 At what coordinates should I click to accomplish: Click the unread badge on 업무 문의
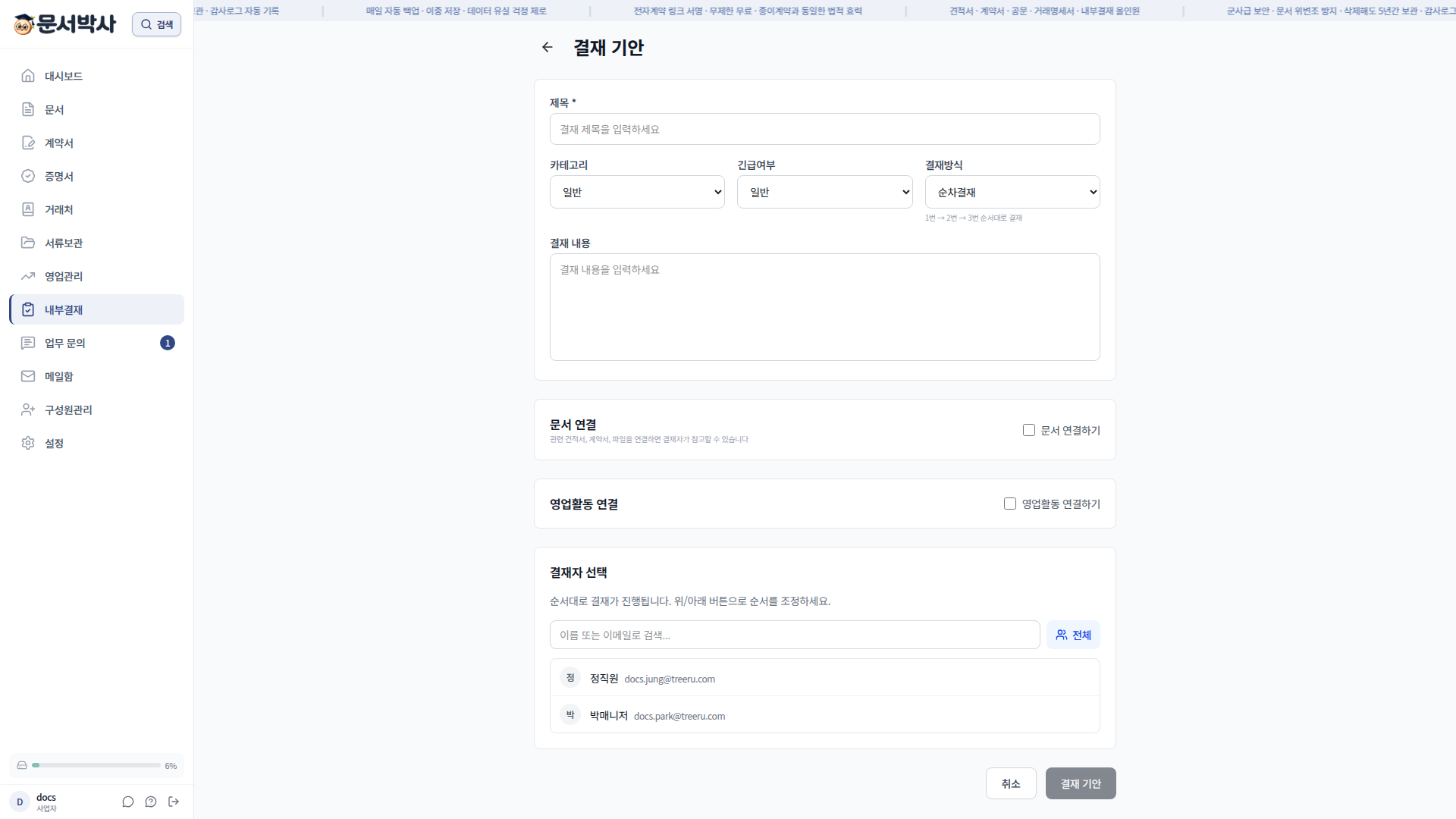(168, 343)
